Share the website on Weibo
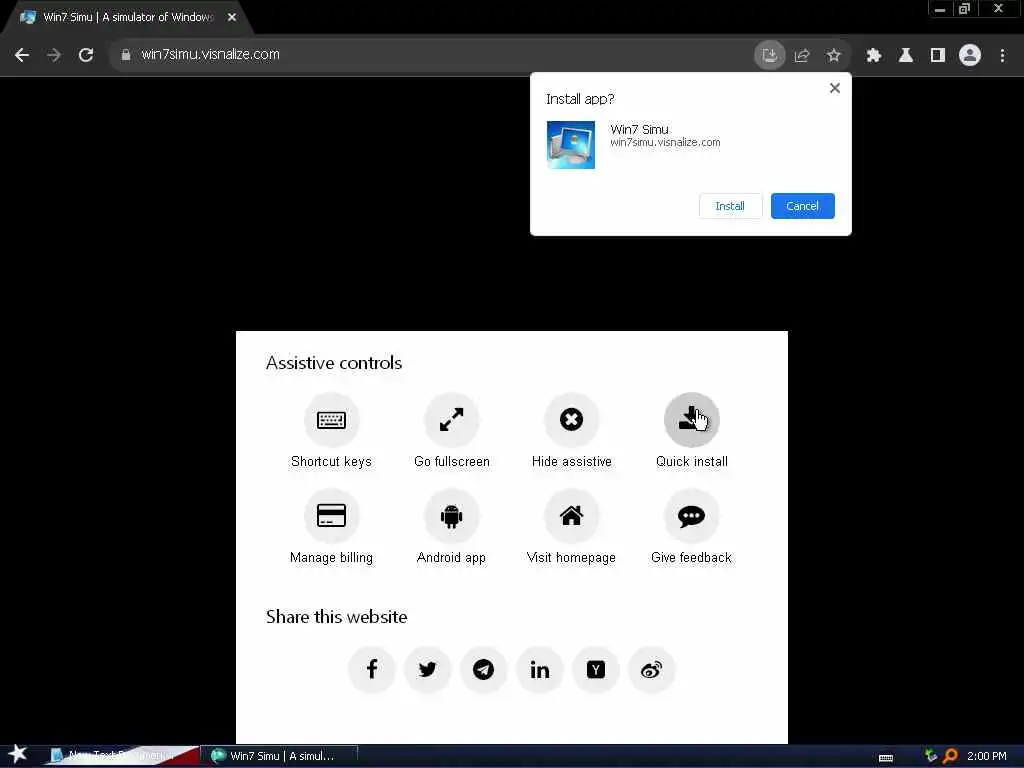Screen dimensions: 1024x768 pyautogui.click(x=651, y=669)
